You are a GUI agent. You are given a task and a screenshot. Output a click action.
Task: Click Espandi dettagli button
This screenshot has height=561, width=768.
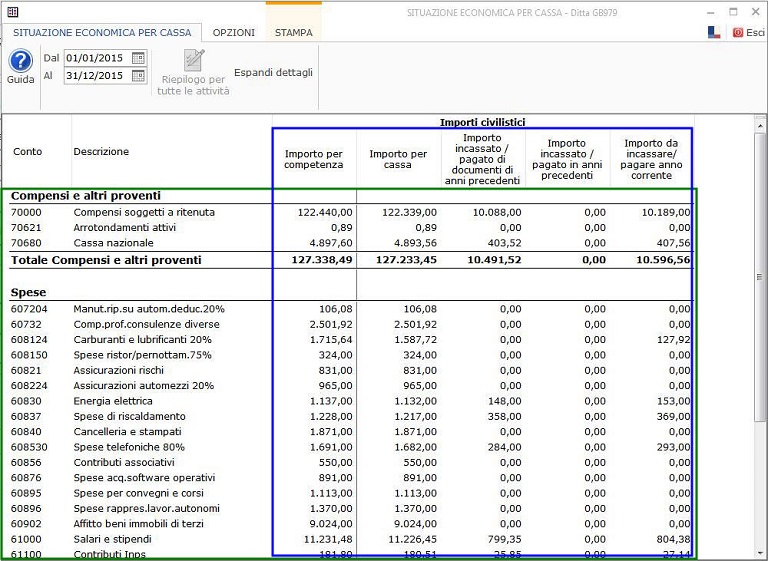pos(273,73)
